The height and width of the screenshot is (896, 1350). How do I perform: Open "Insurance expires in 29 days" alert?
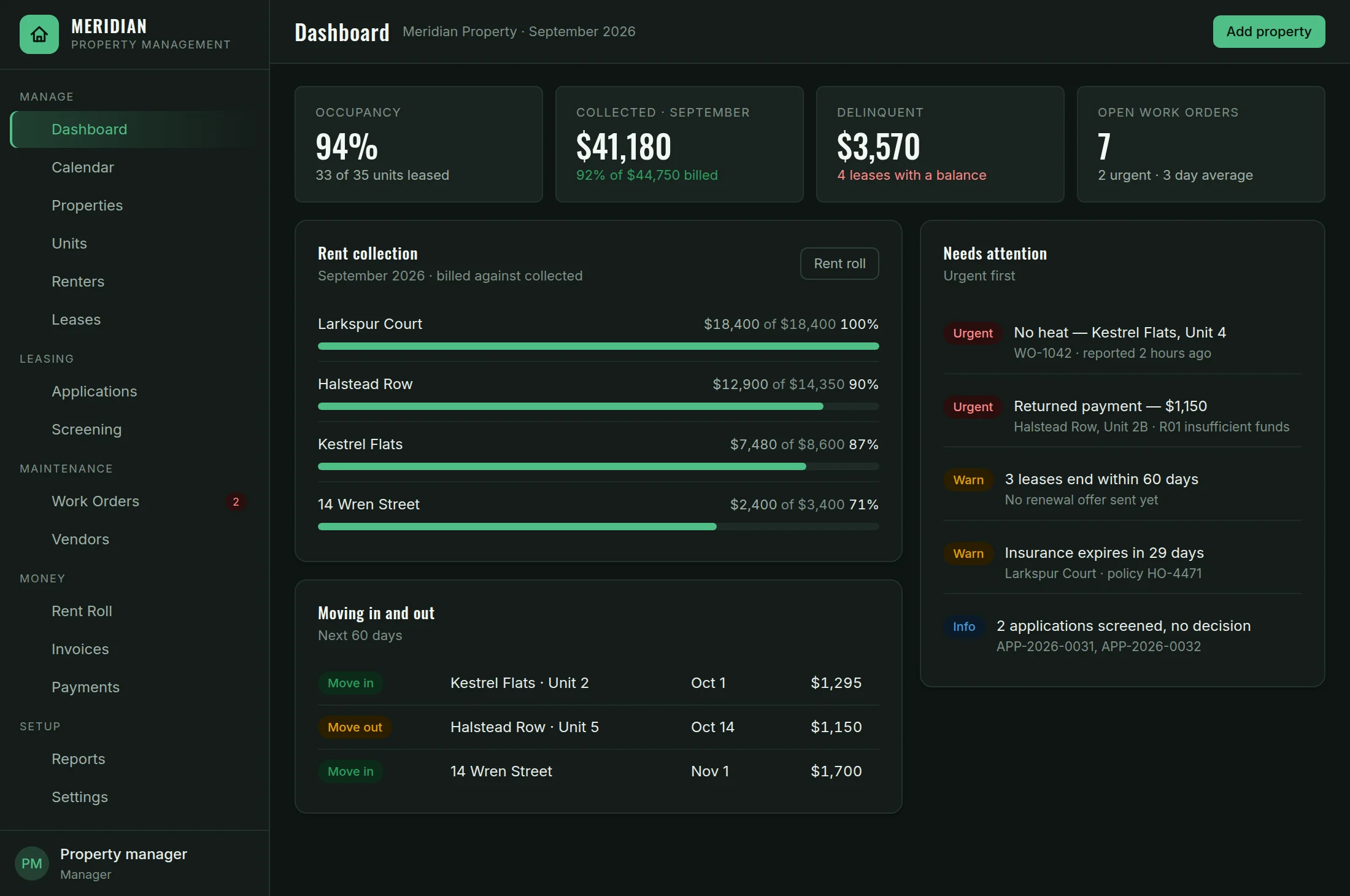click(x=1122, y=563)
